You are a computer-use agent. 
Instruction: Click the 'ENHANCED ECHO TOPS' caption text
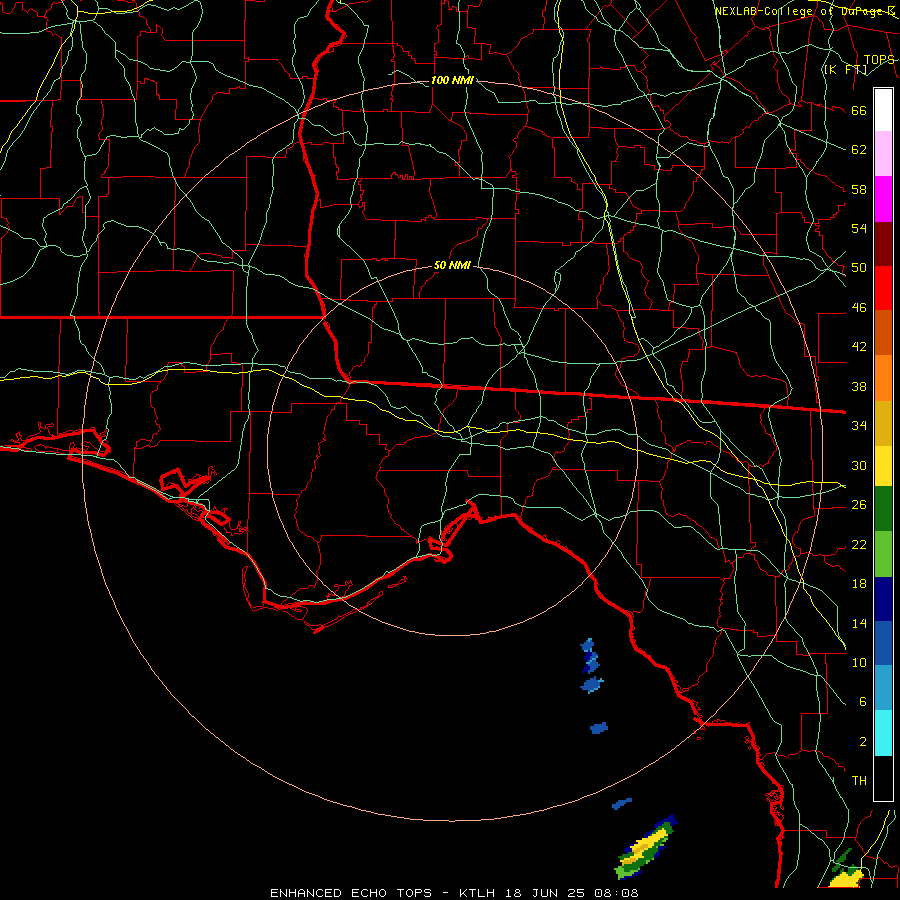351,893
